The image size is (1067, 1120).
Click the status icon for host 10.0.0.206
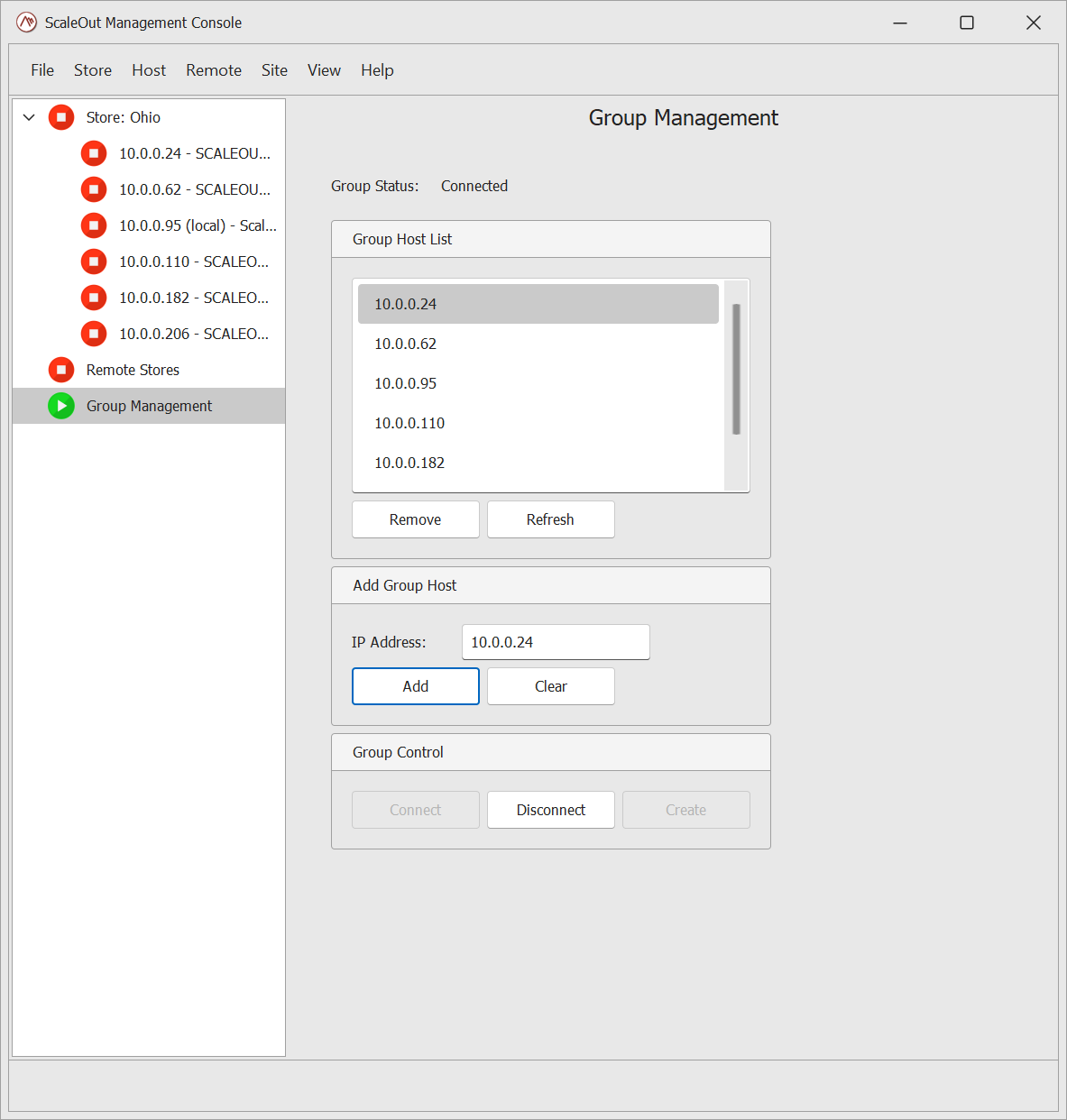click(94, 334)
